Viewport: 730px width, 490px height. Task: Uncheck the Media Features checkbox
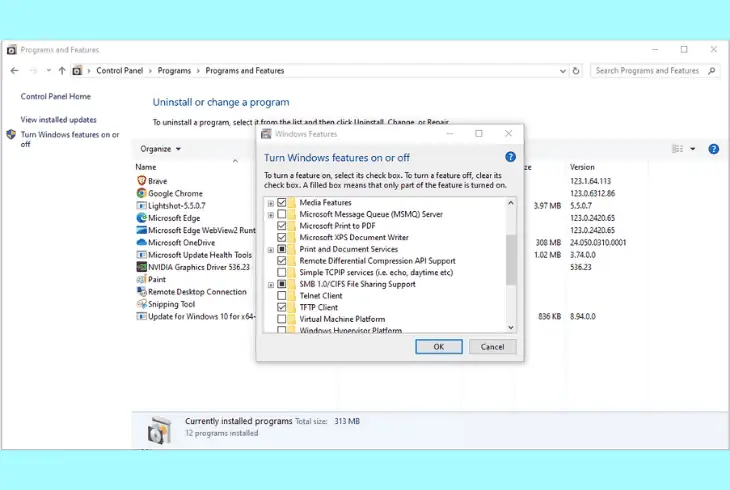pos(282,203)
